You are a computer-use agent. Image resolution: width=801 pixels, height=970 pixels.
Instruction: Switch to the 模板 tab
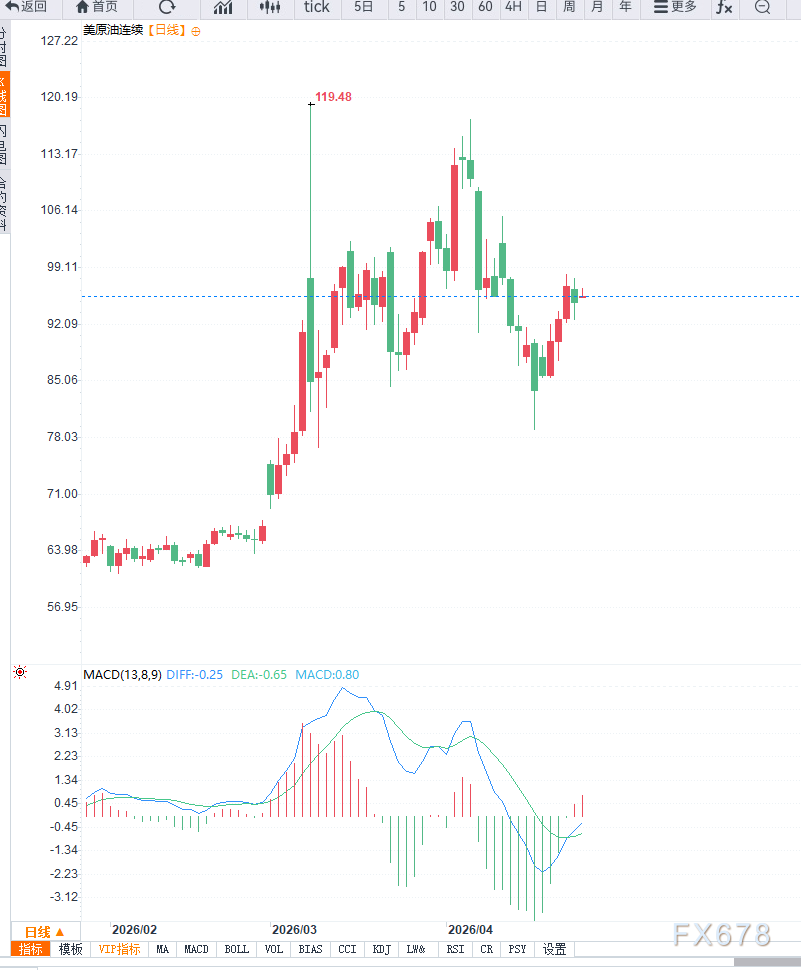[x=71, y=949]
